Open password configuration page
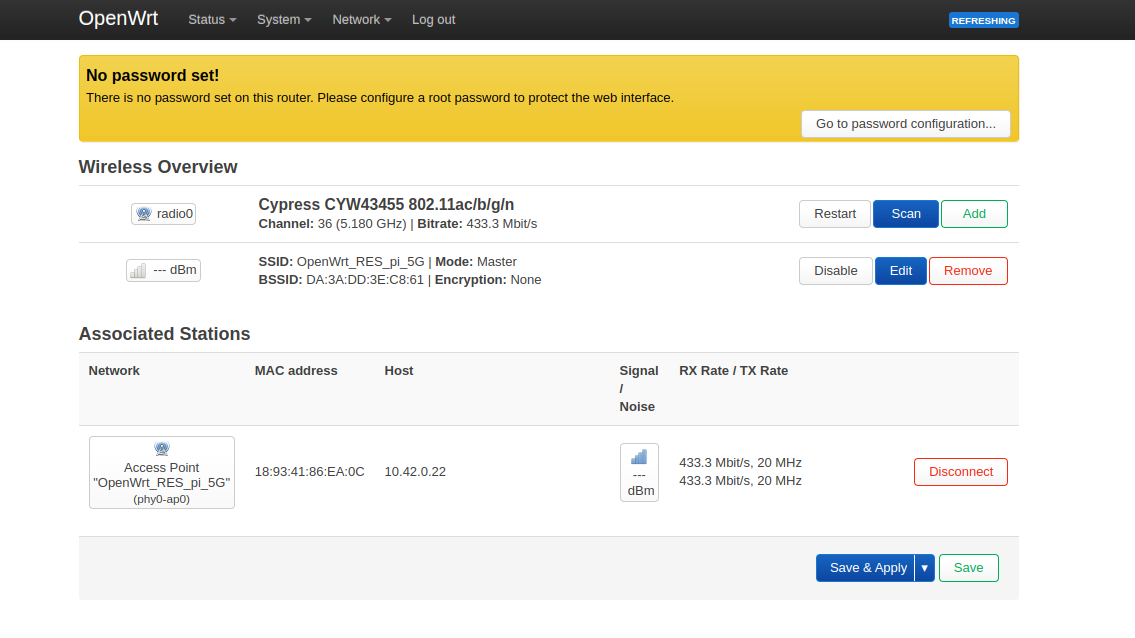This screenshot has width=1135, height=638. click(905, 124)
